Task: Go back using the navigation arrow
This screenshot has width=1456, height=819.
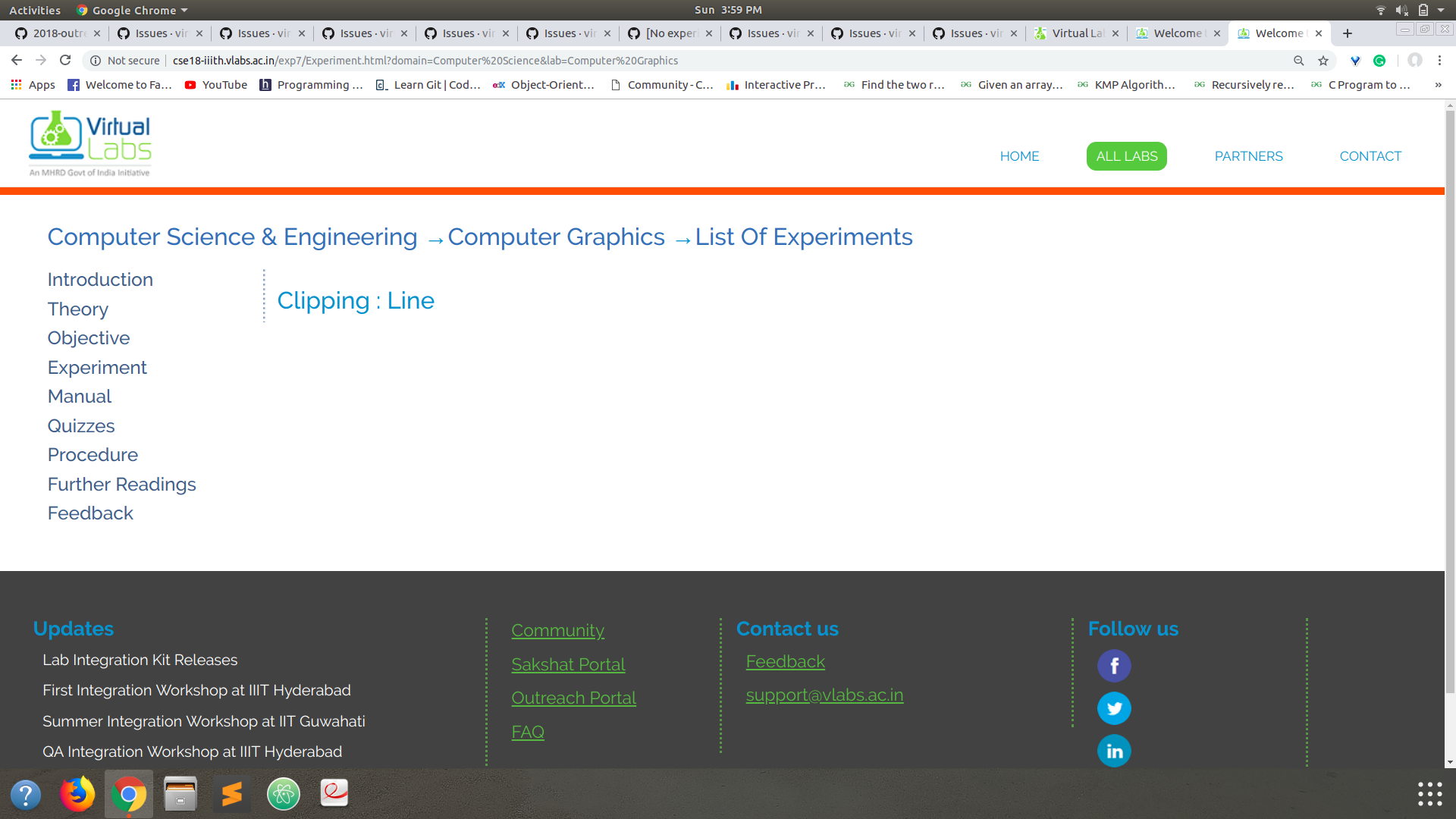Action: (x=16, y=60)
